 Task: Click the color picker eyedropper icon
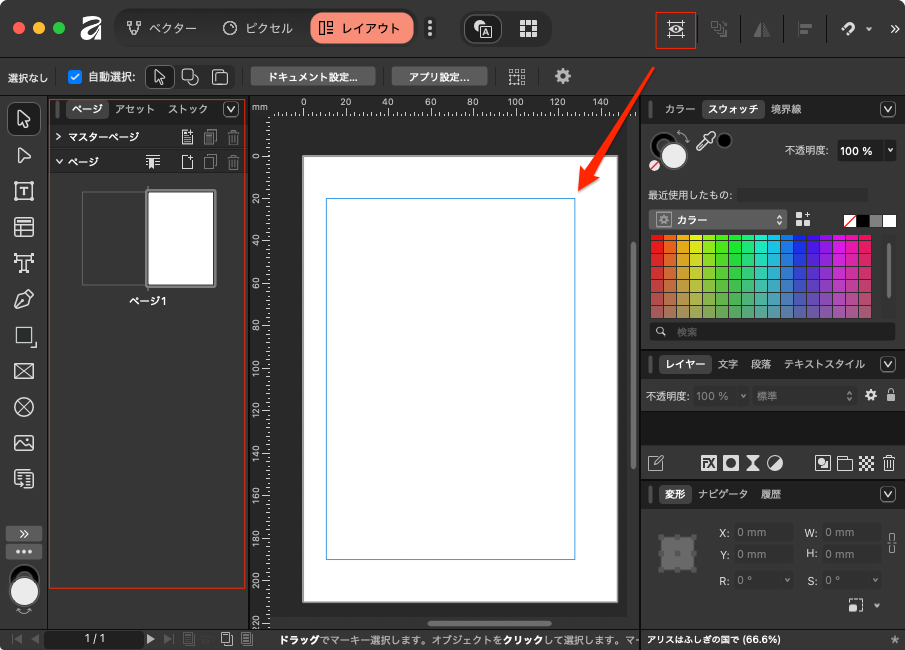coord(705,143)
